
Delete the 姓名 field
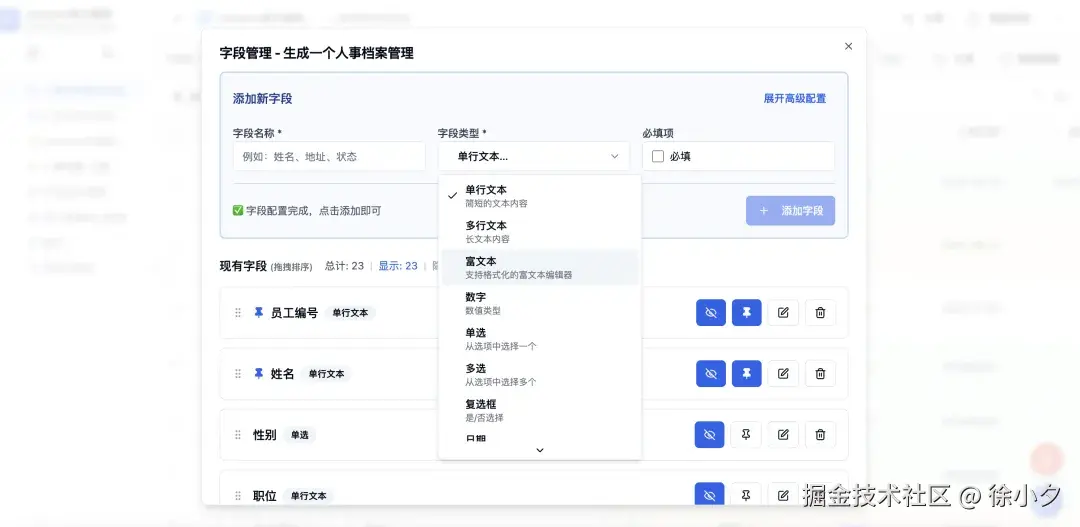[820, 373]
